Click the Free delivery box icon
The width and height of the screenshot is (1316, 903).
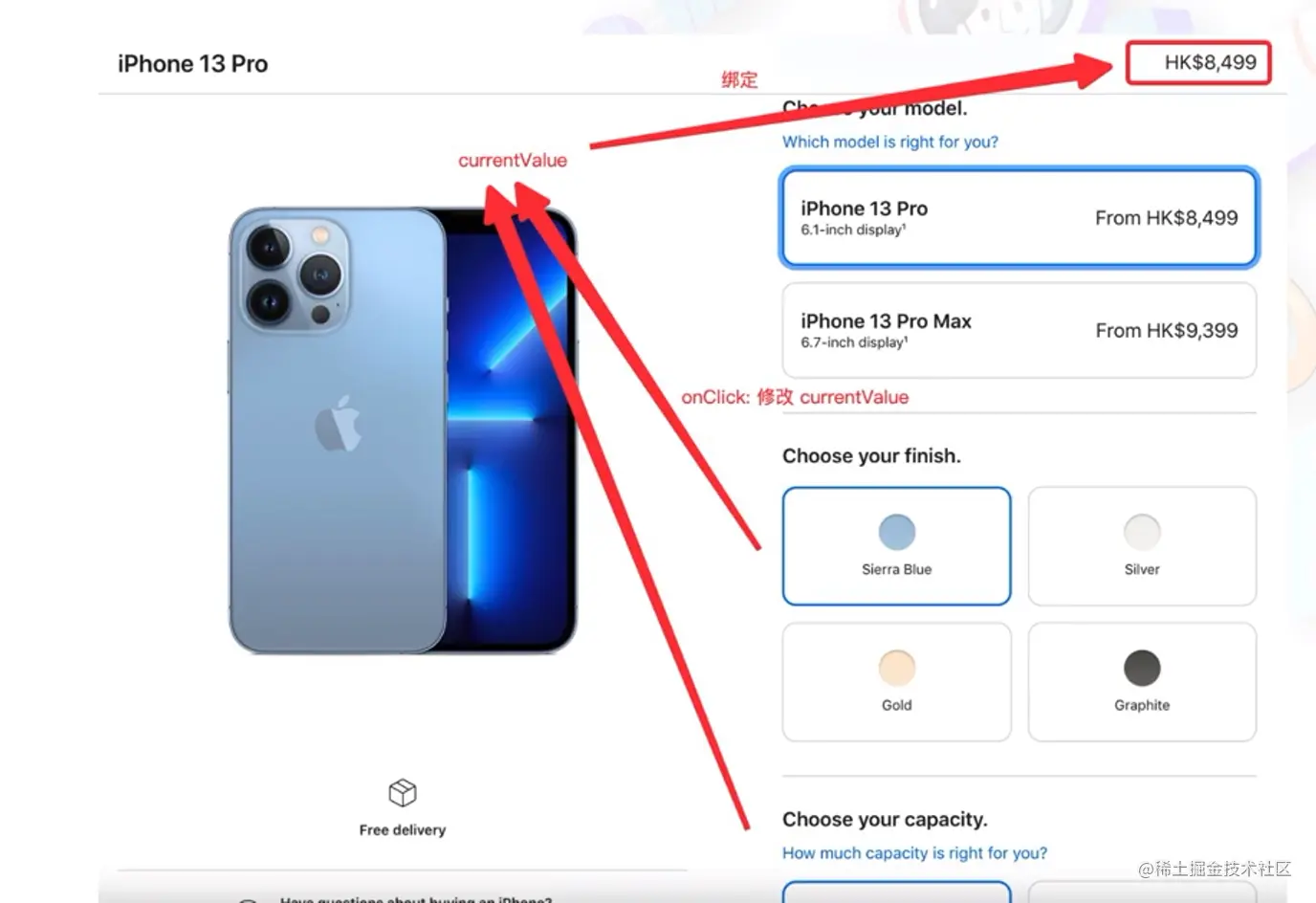403,793
